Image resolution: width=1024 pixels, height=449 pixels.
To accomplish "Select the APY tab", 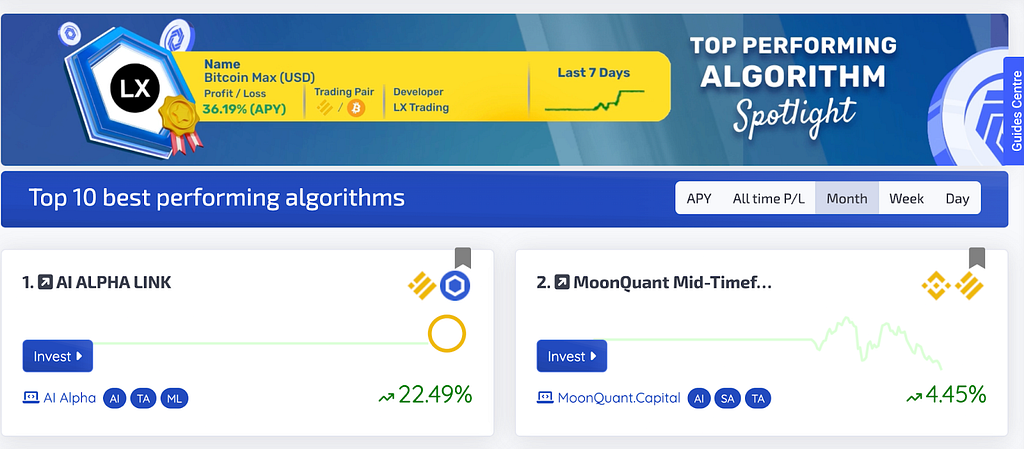I will click(699, 198).
